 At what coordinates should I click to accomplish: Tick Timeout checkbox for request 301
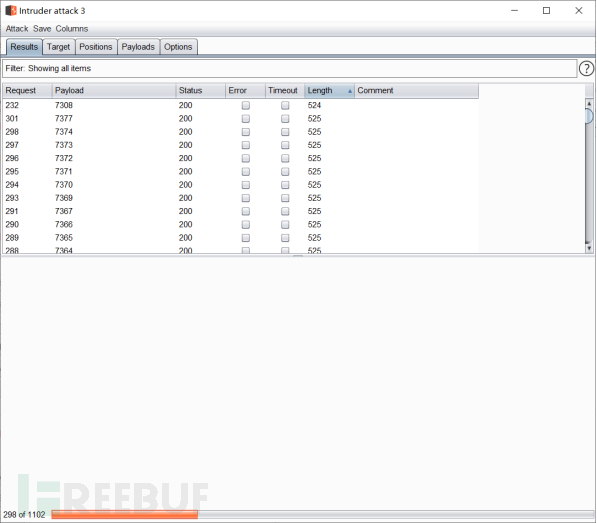point(285,119)
